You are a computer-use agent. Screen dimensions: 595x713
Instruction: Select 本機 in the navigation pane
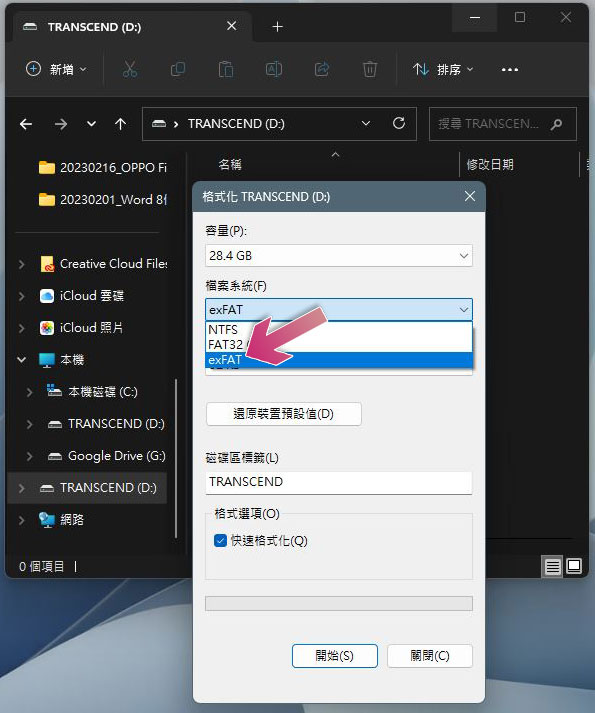pyautogui.click(x=61, y=360)
